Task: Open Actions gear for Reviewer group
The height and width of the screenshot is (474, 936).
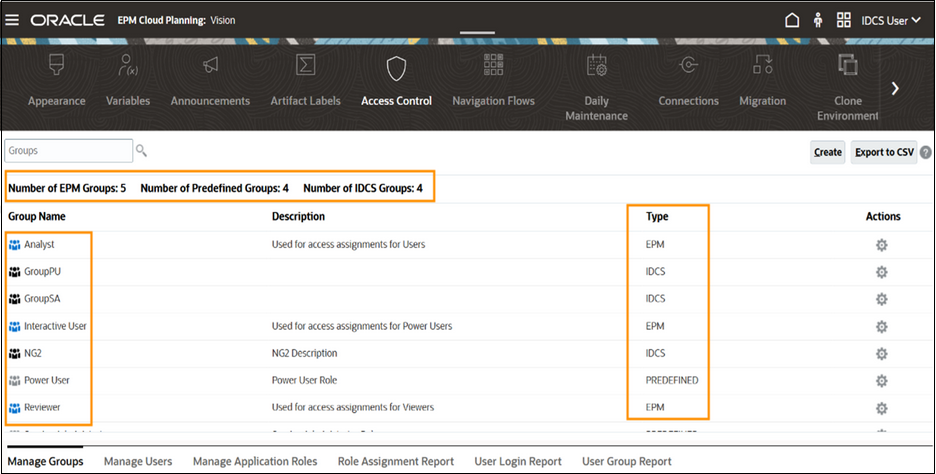Action: pyautogui.click(x=882, y=408)
